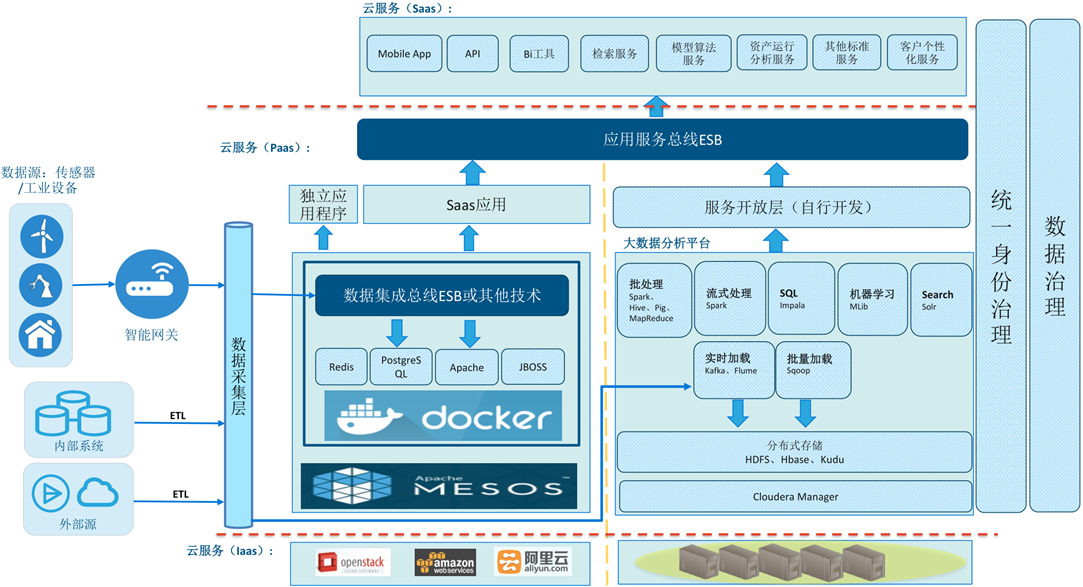Click the 智能网关 label

(x=151, y=335)
